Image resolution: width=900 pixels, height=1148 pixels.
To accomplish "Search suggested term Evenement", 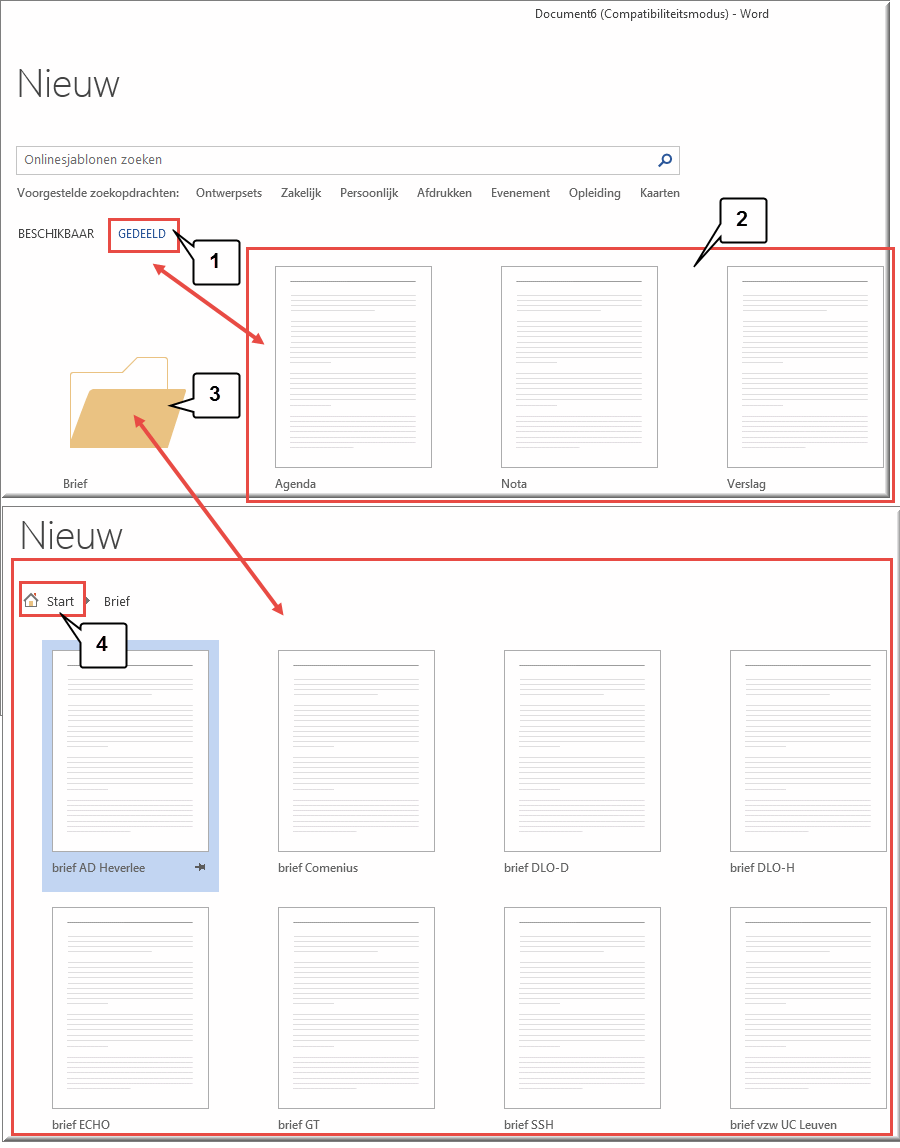I will (521, 193).
